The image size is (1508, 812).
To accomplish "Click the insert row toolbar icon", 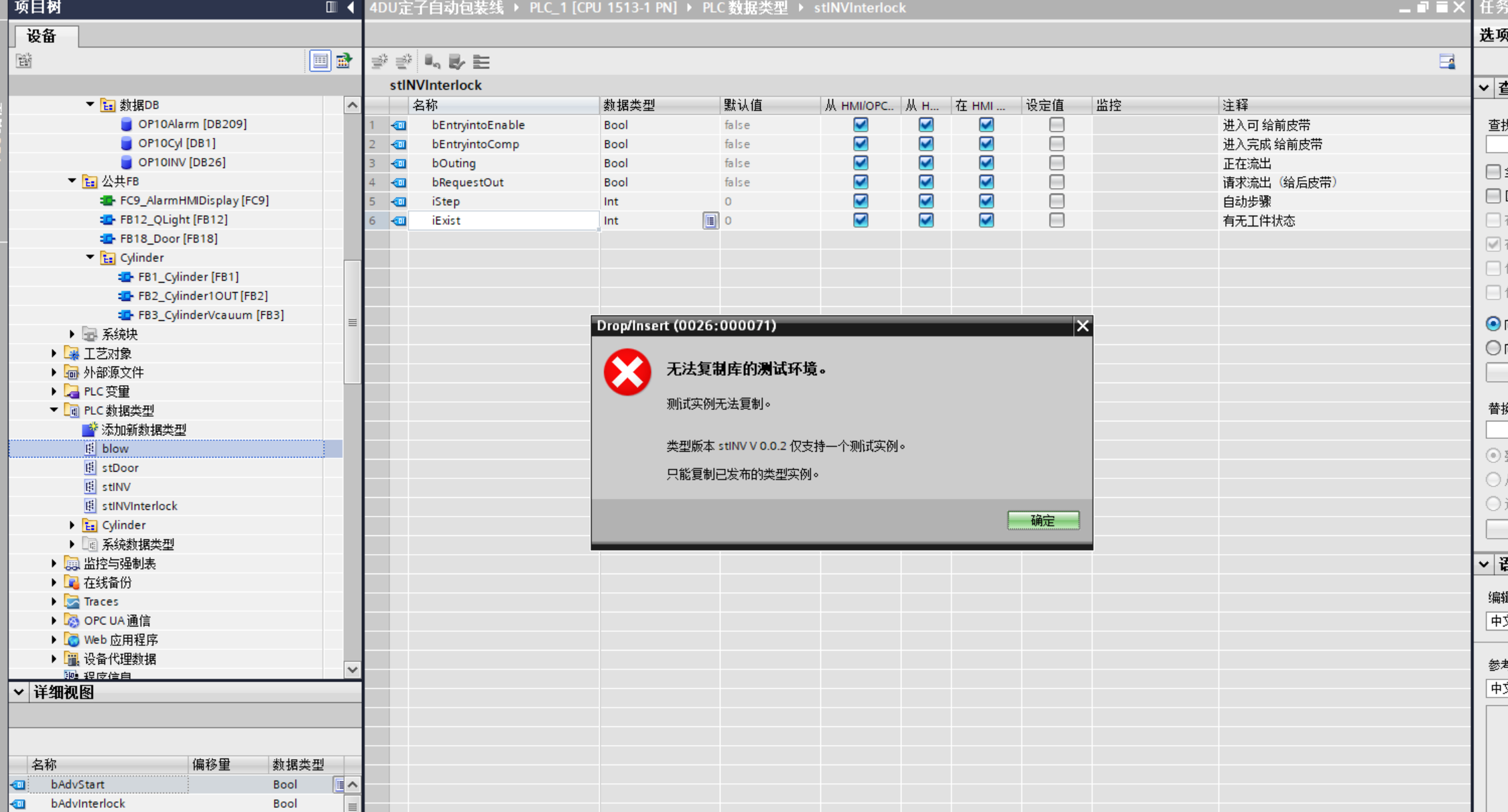I will coord(379,62).
